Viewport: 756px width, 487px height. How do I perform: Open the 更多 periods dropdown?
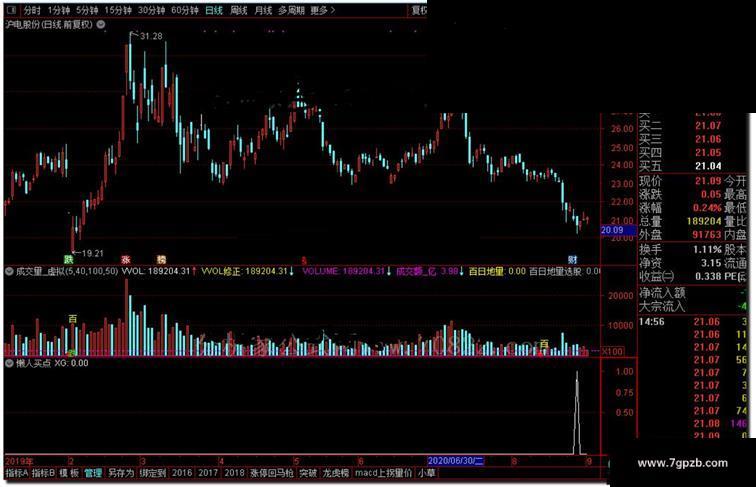pyautogui.click(x=323, y=10)
